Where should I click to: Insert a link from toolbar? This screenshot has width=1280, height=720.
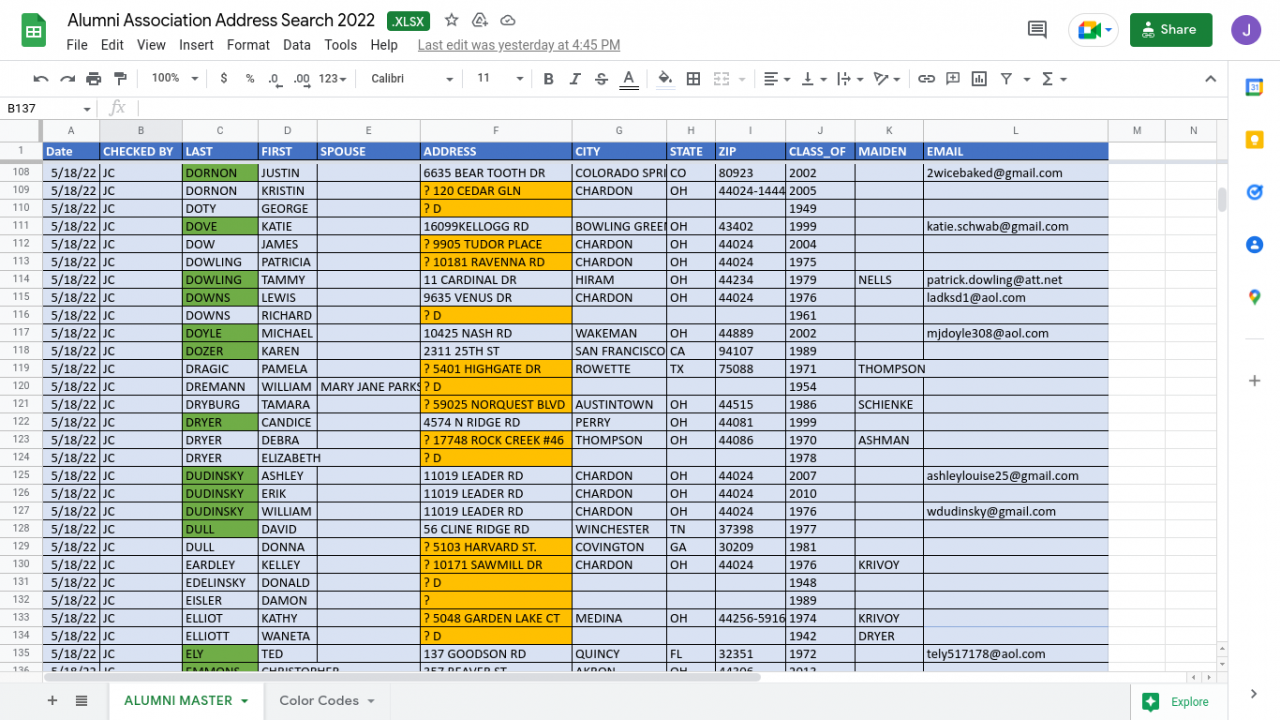coord(927,79)
